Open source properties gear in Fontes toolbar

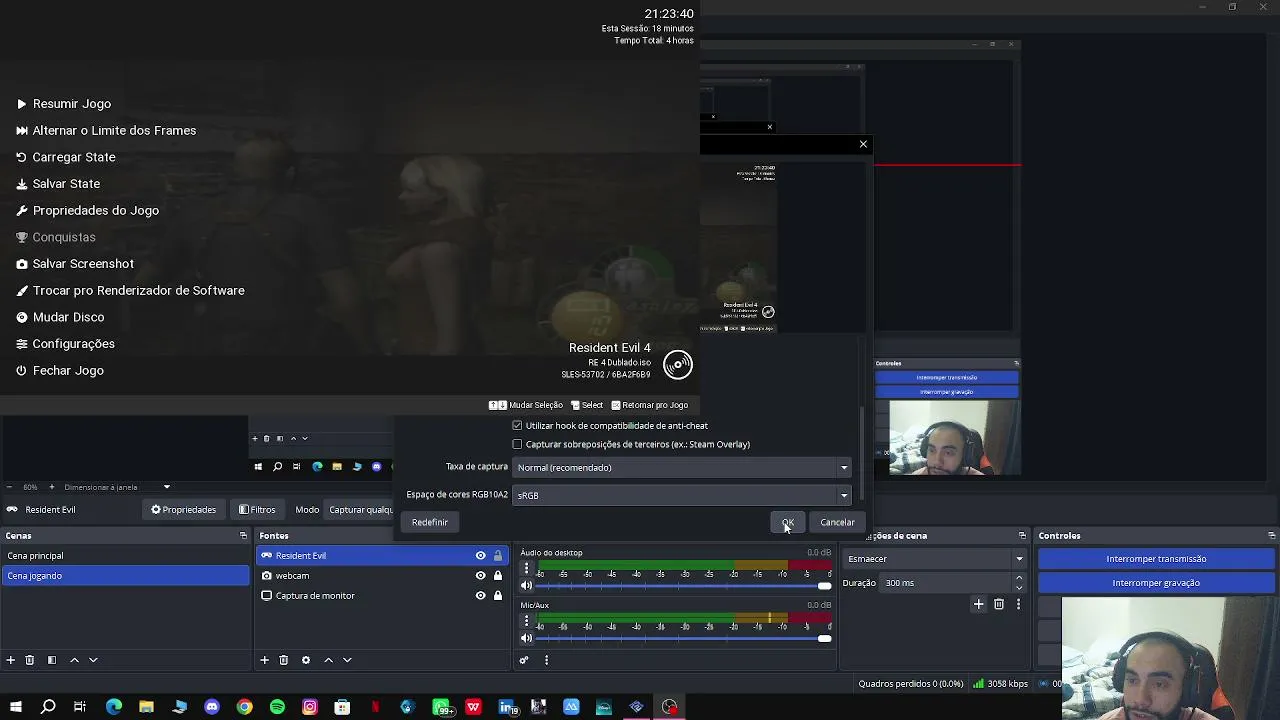tap(306, 660)
